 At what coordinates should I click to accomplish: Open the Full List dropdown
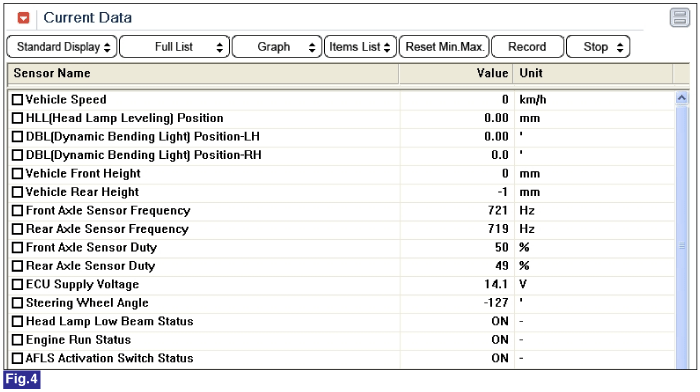tap(175, 47)
